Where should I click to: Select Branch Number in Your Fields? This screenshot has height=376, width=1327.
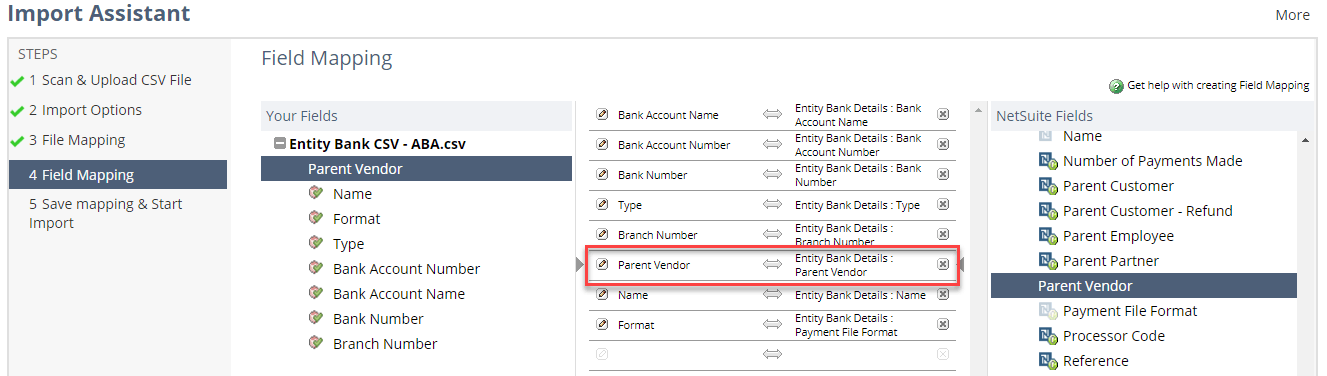(x=385, y=344)
